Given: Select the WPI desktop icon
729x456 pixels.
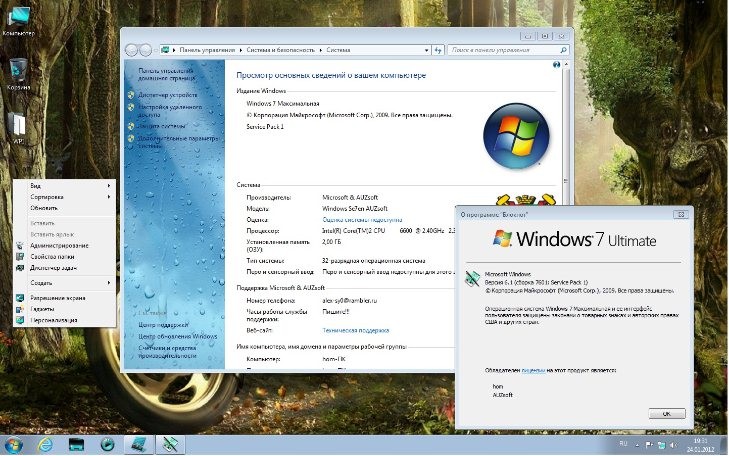Looking at the screenshot, I should [x=19, y=128].
